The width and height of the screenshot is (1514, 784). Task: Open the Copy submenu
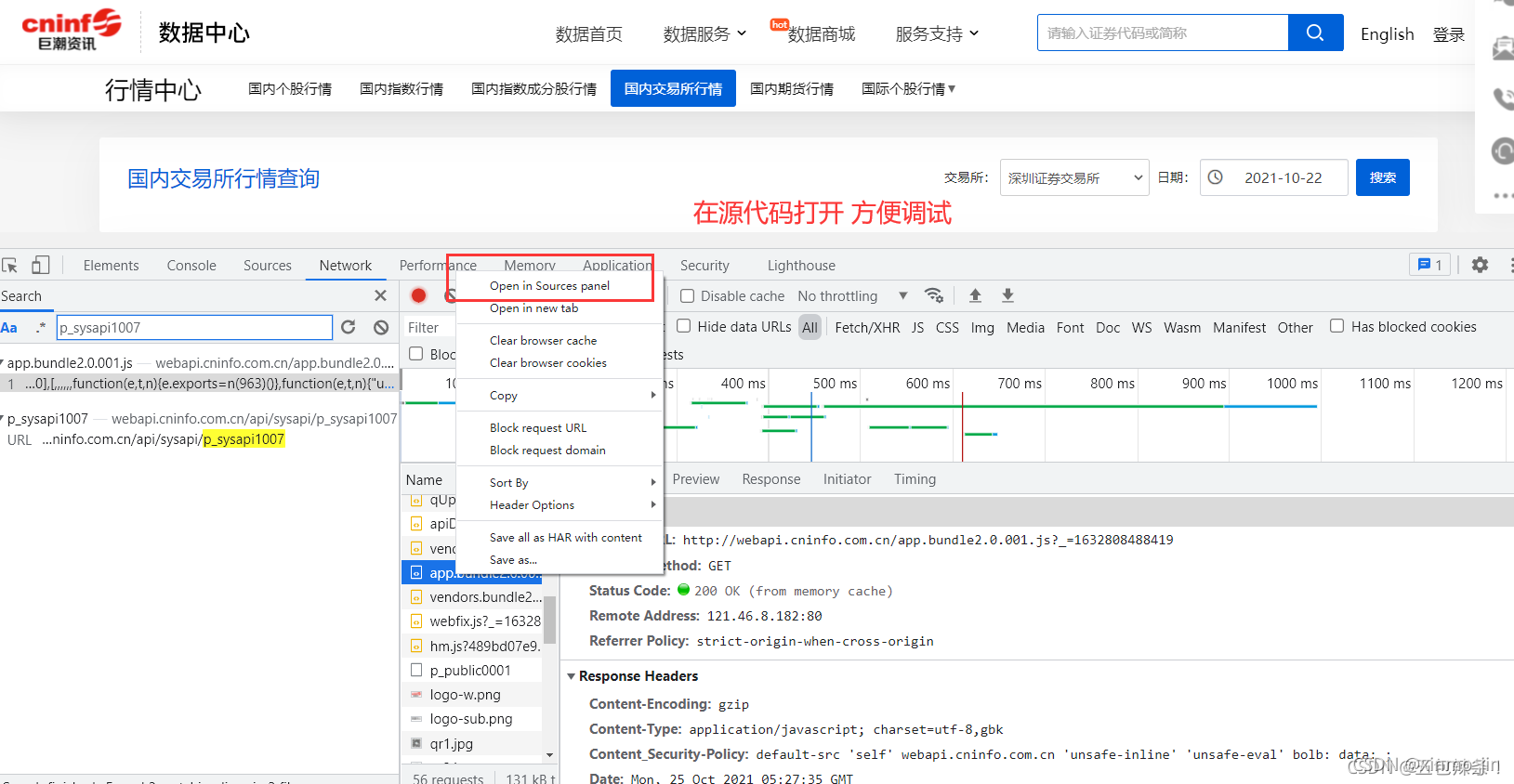click(x=560, y=395)
